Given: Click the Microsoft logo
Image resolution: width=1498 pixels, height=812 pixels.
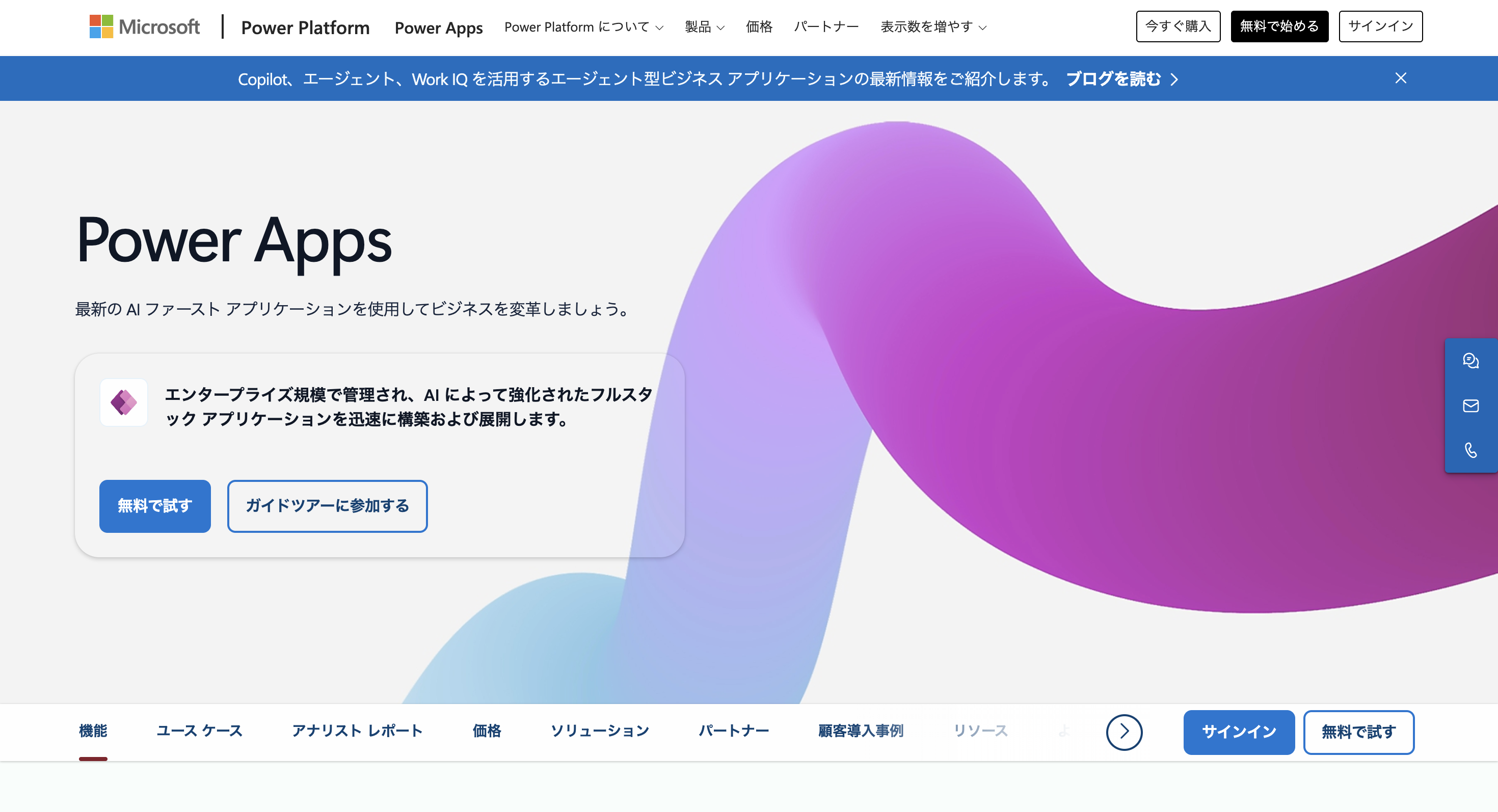Looking at the screenshot, I should click(144, 26).
